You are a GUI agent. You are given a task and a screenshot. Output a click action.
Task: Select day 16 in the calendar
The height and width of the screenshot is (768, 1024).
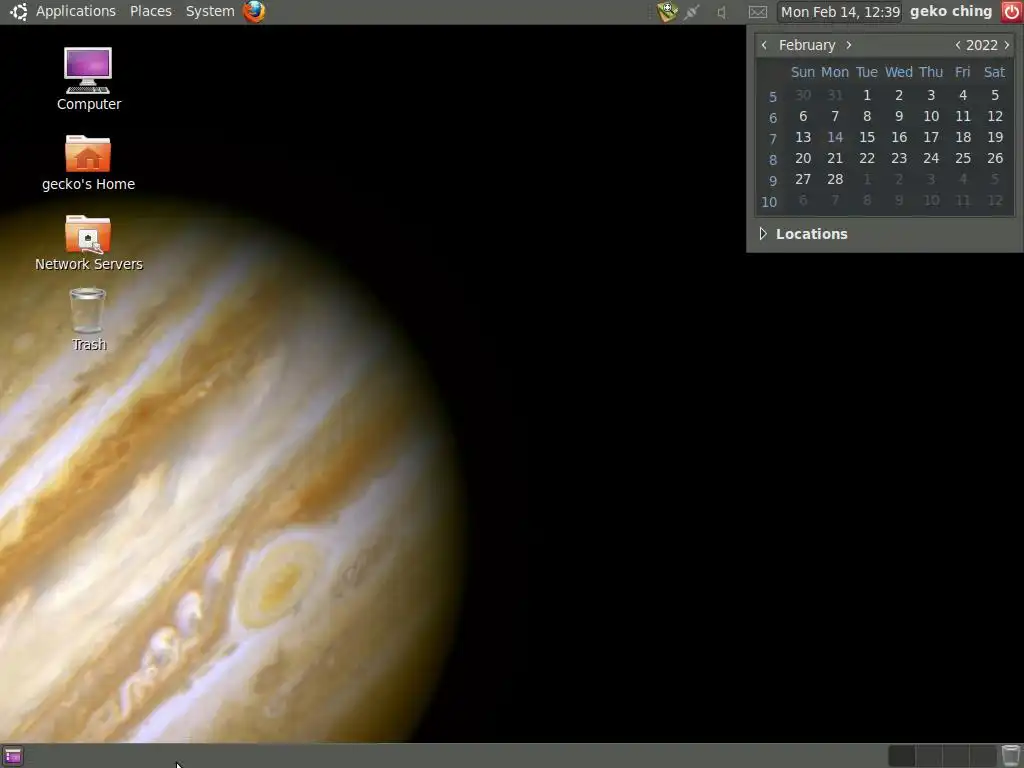[x=899, y=137]
